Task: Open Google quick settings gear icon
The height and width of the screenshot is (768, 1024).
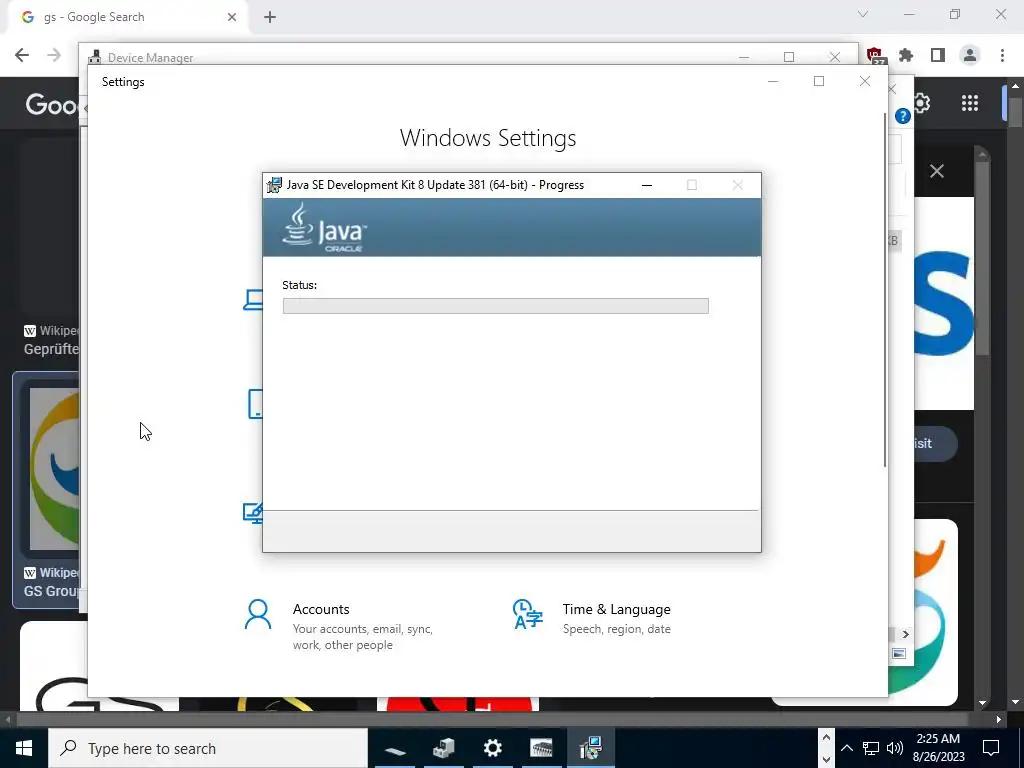Action: tap(922, 103)
